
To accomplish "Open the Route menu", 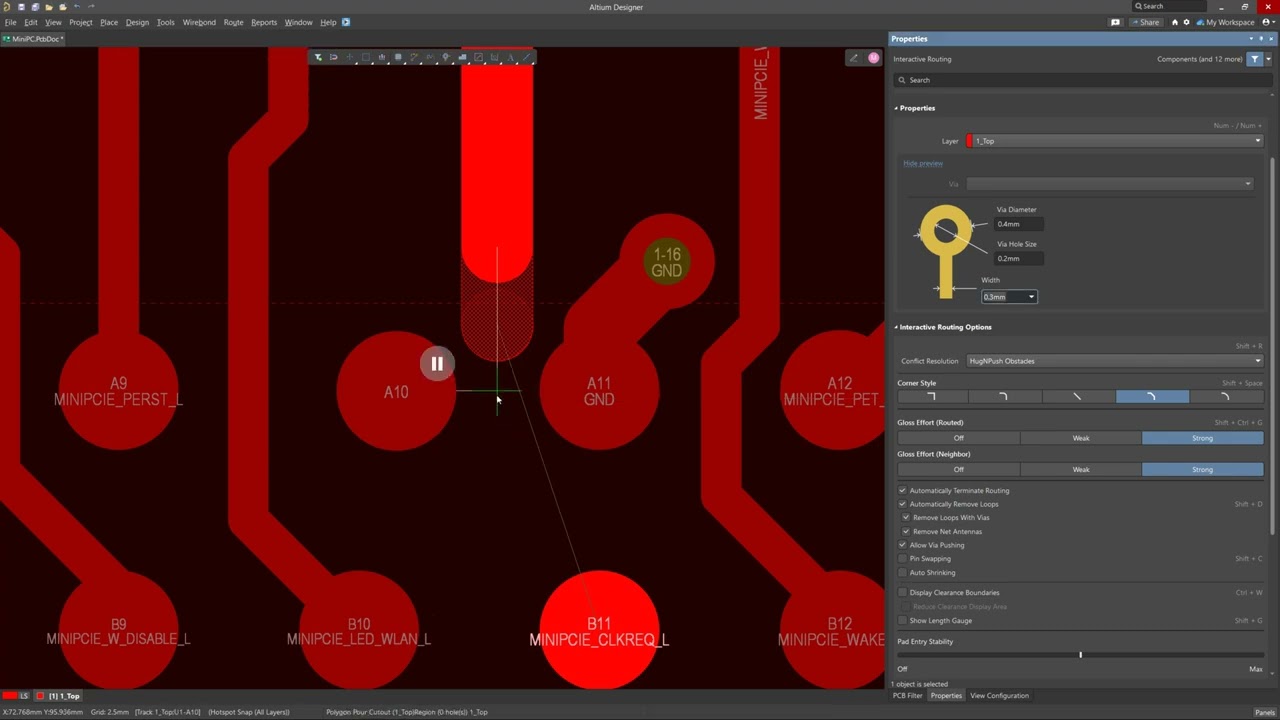I will [x=233, y=22].
